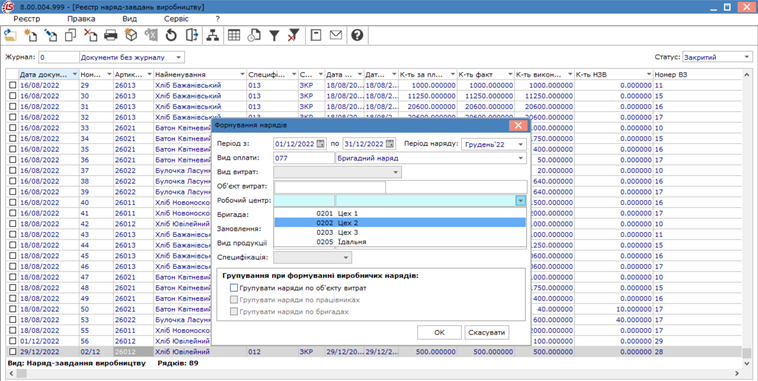The height and width of the screenshot is (381, 758).
Task: Open the ? help menu
Action: click(x=218, y=19)
